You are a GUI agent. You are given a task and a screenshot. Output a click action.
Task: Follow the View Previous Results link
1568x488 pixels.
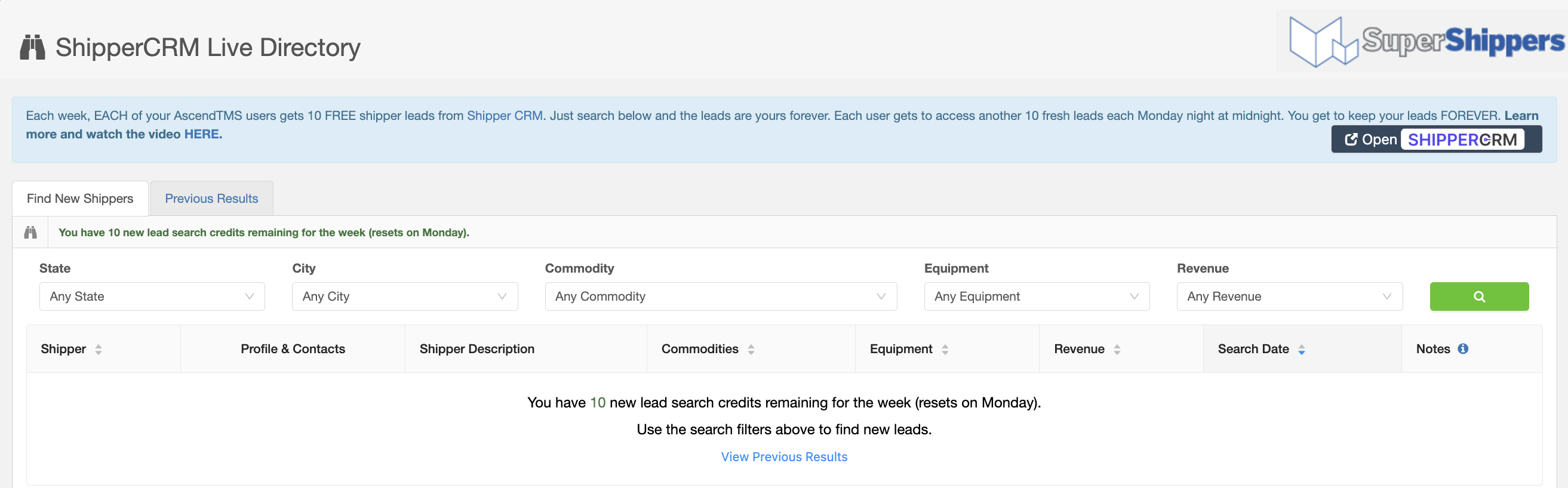tap(784, 456)
